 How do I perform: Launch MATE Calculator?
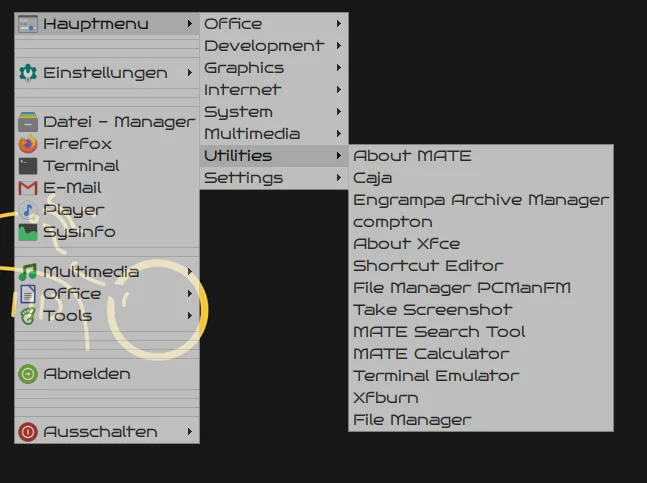pos(481,354)
